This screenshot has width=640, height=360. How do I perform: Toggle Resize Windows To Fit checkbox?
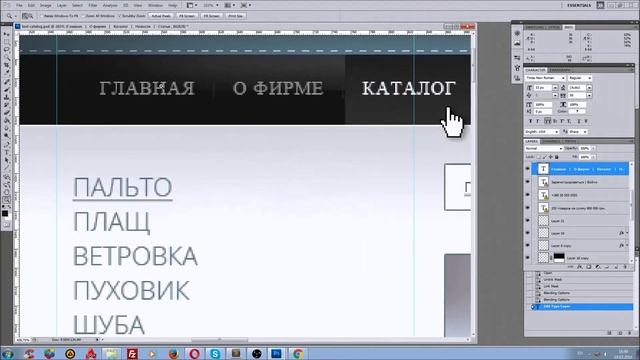click(x=41, y=16)
